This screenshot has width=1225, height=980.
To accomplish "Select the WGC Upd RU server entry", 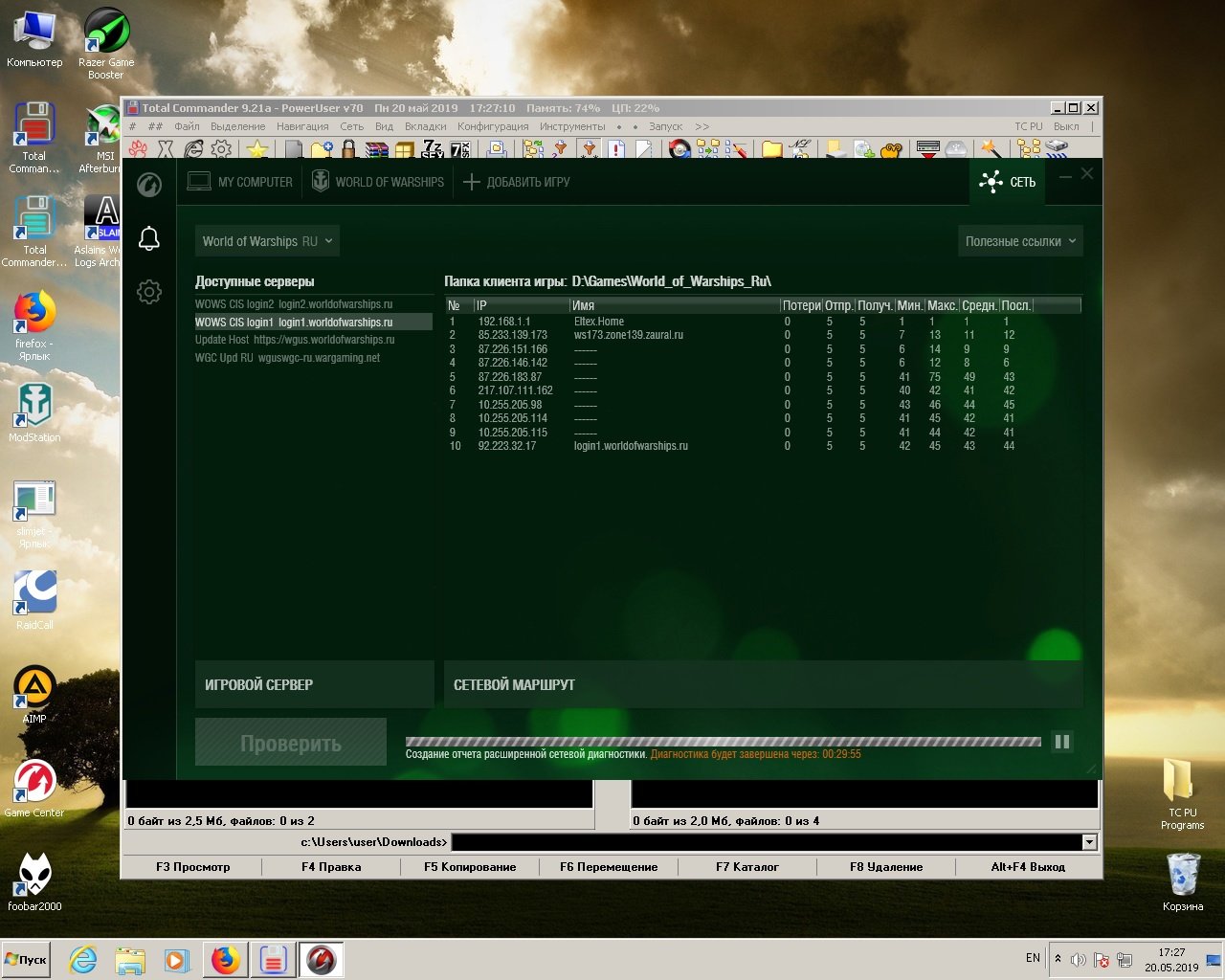I will click(313, 358).
